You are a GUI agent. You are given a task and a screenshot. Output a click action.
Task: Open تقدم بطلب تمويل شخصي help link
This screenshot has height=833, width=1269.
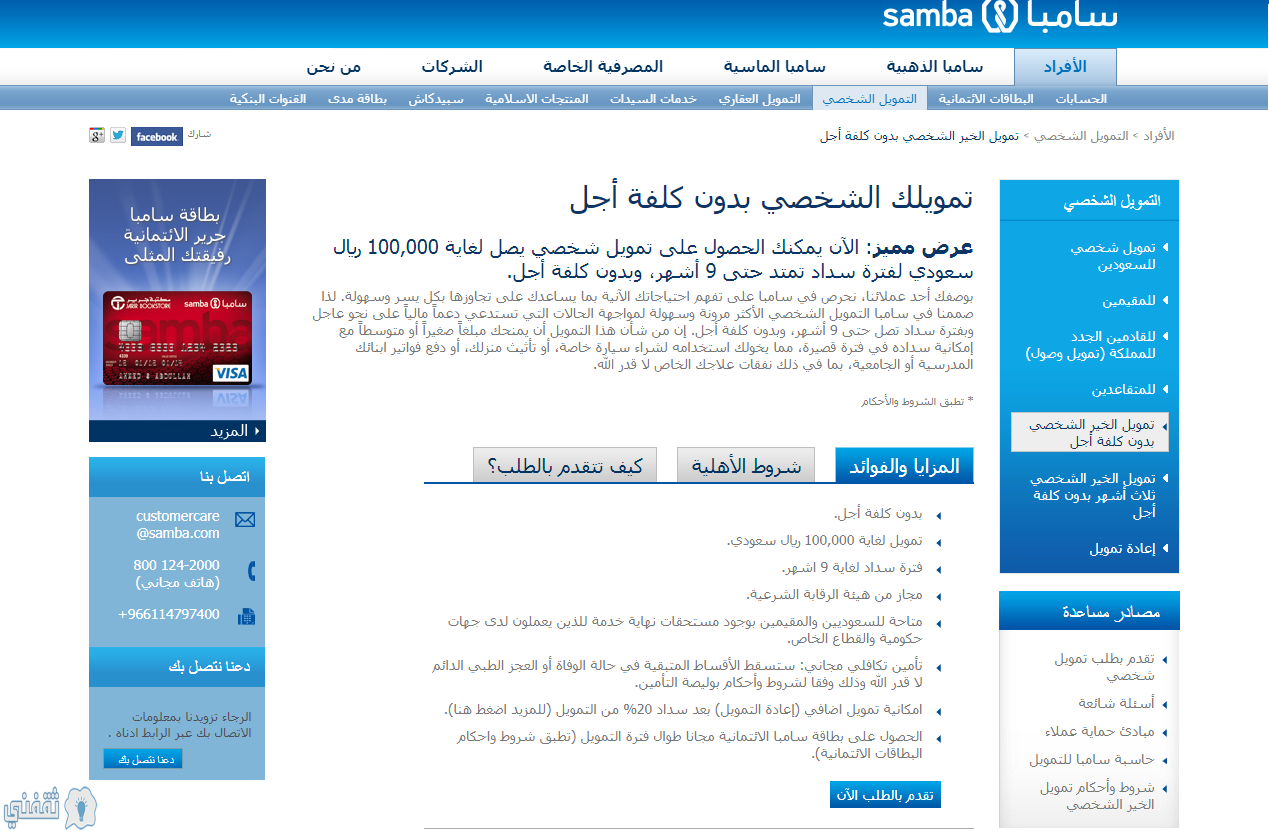(1104, 667)
